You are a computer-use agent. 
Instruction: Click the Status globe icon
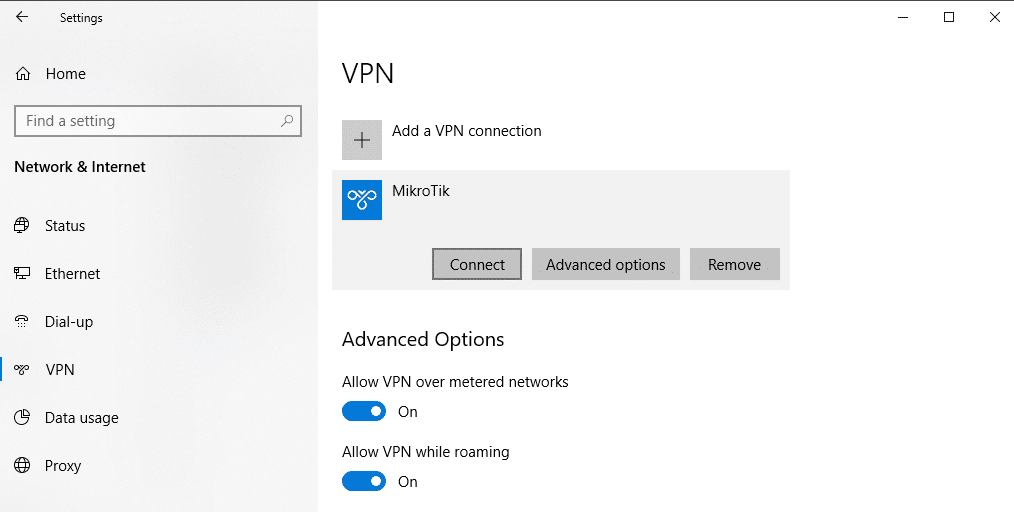(22, 226)
